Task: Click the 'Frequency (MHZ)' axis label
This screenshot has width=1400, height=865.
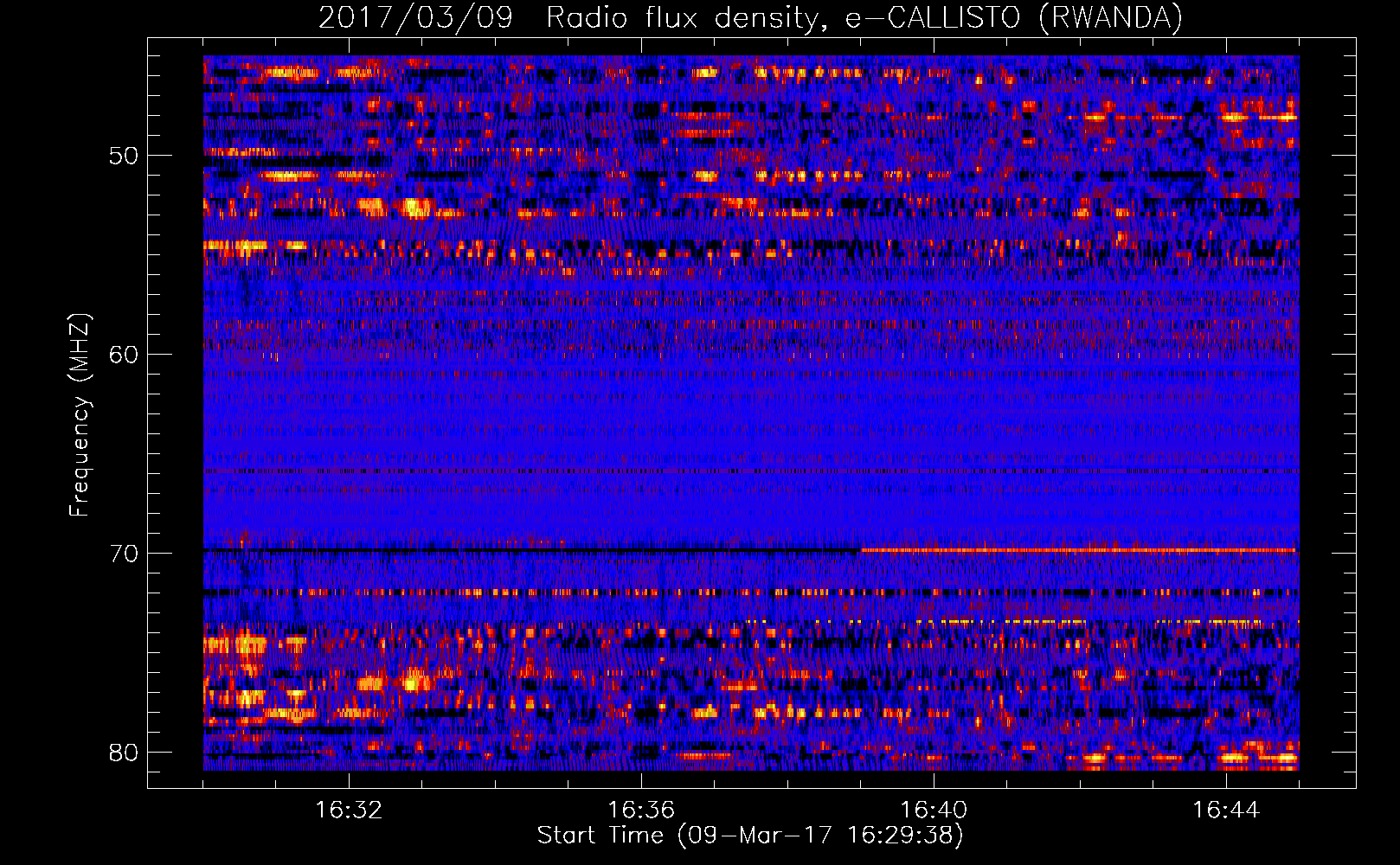Action: (80, 415)
